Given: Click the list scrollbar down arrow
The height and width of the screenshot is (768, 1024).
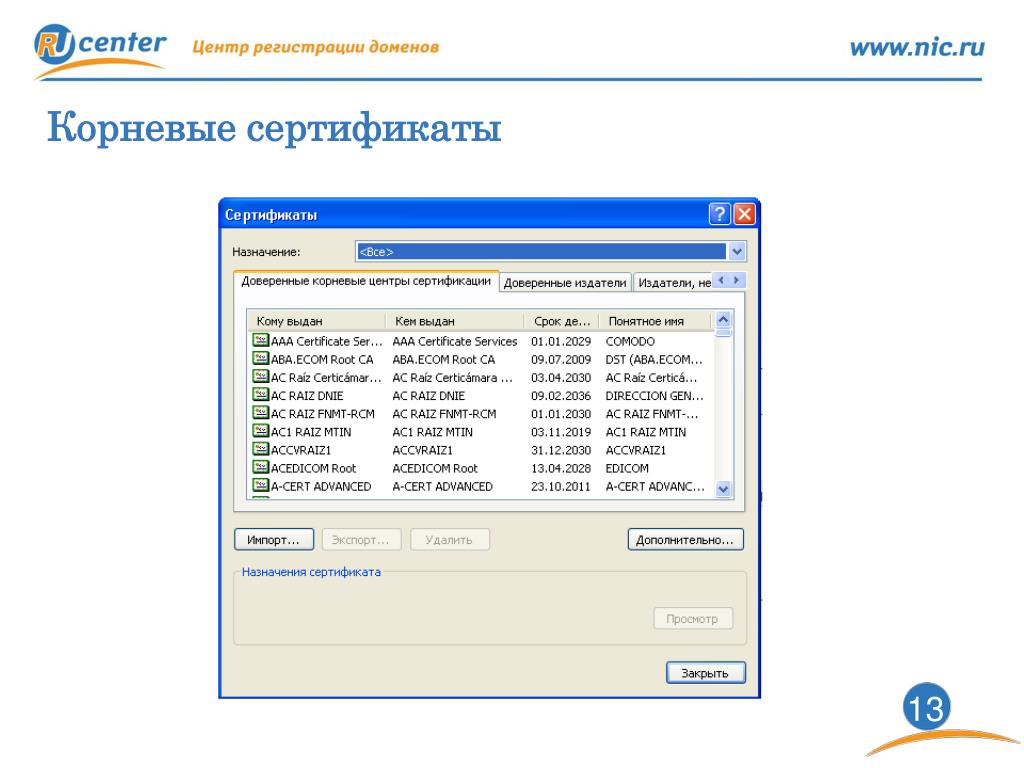Looking at the screenshot, I should [723, 488].
